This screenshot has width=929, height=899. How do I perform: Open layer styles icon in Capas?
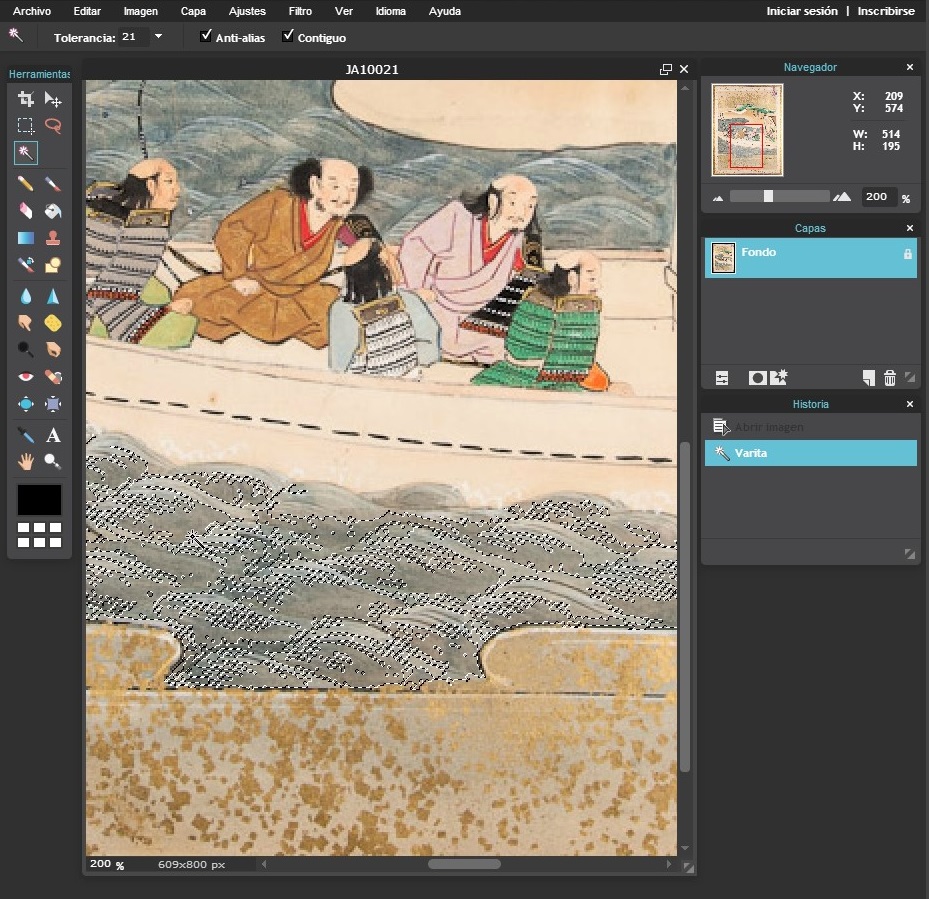pyautogui.click(x=778, y=377)
